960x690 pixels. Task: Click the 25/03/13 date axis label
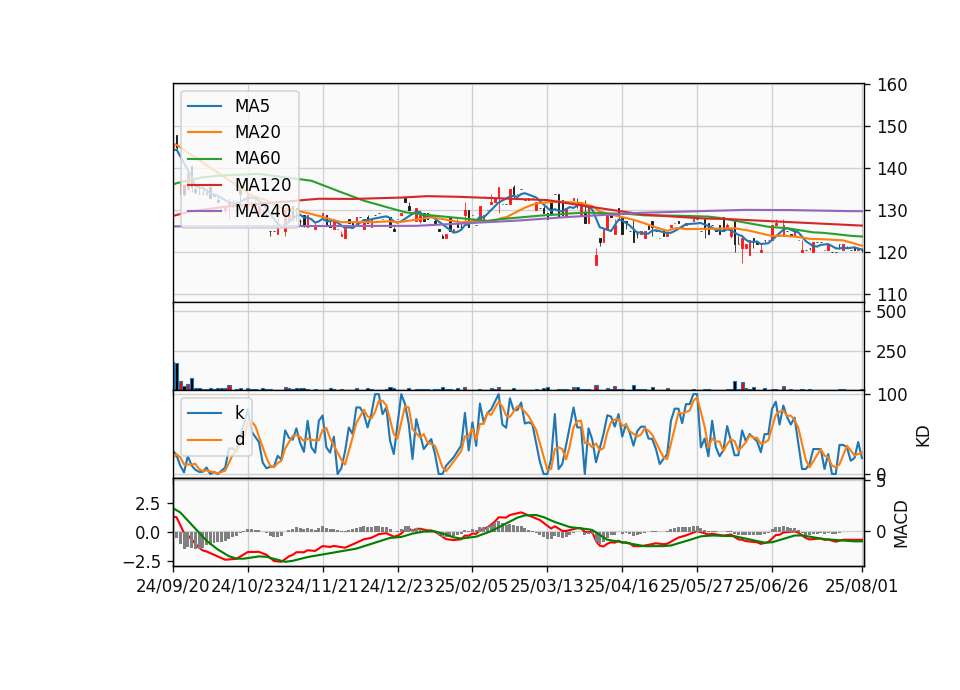click(x=547, y=586)
